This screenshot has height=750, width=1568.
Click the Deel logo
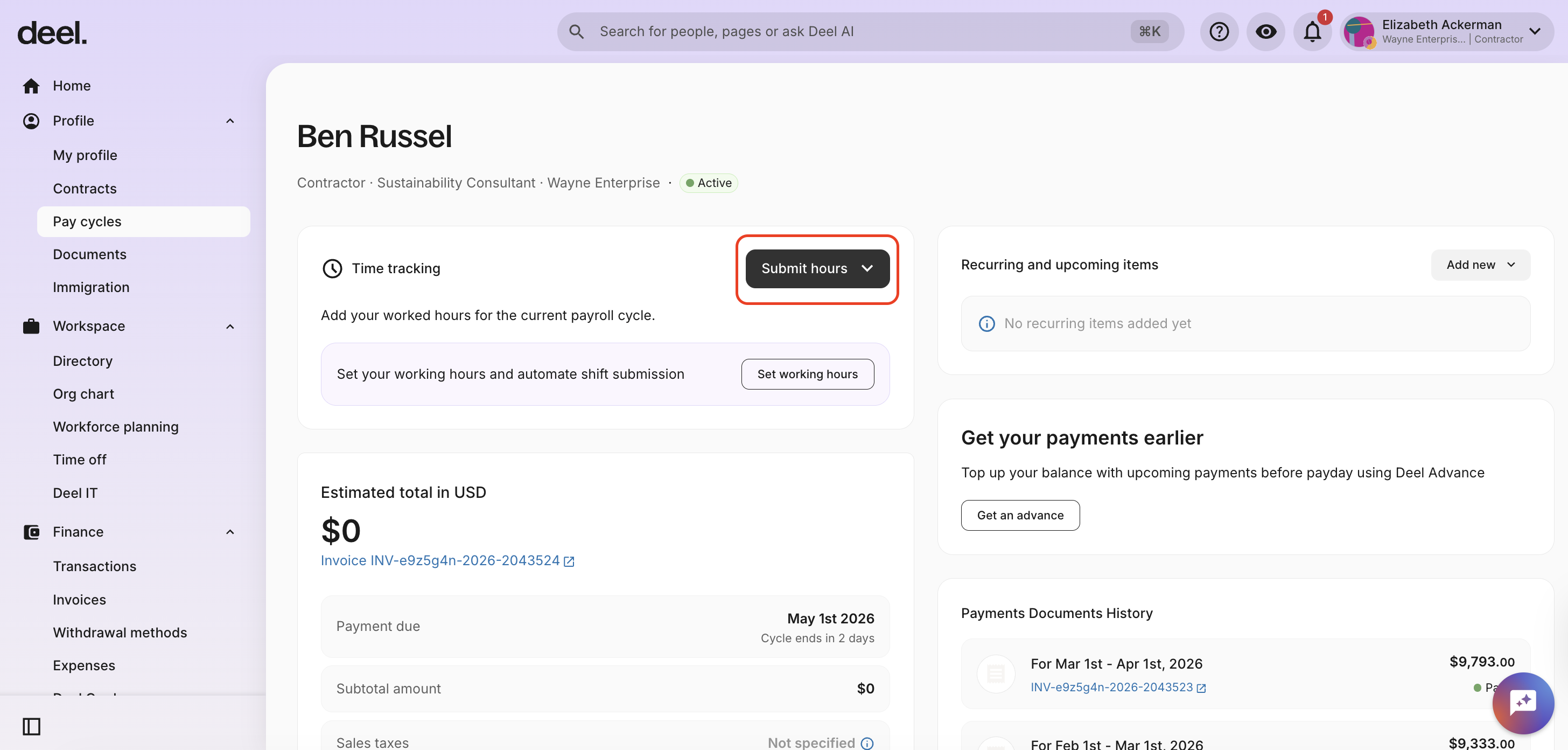coord(52,33)
